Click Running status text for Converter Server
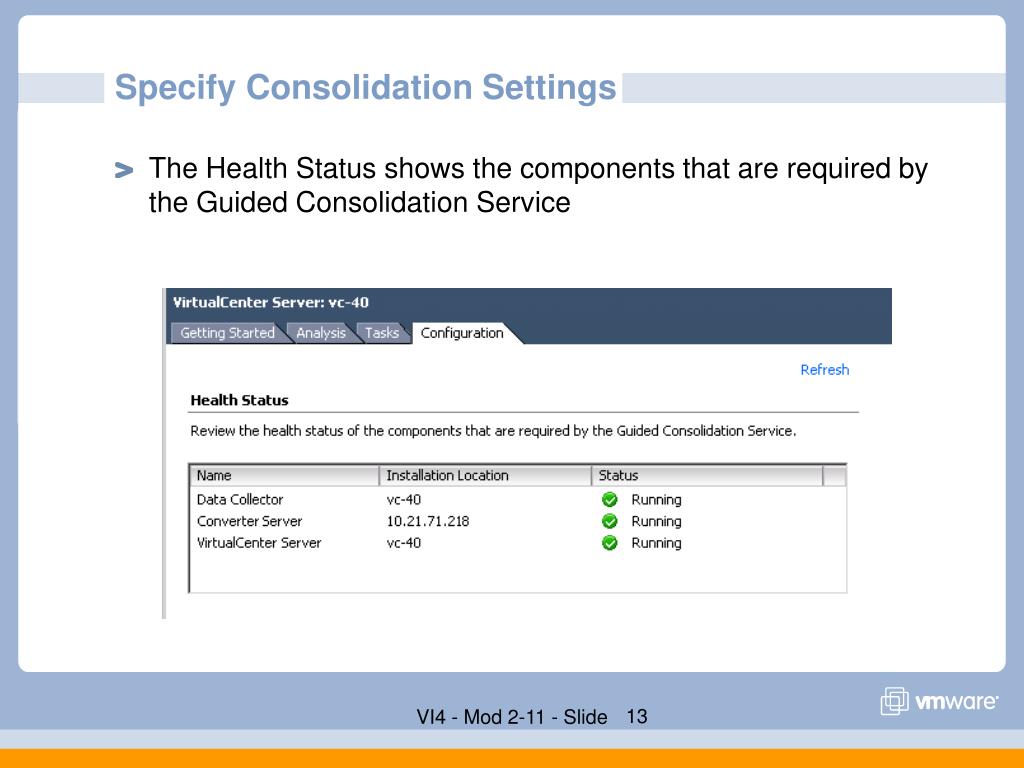Viewport: 1024px width, 768px height. (x=656, y=521)
